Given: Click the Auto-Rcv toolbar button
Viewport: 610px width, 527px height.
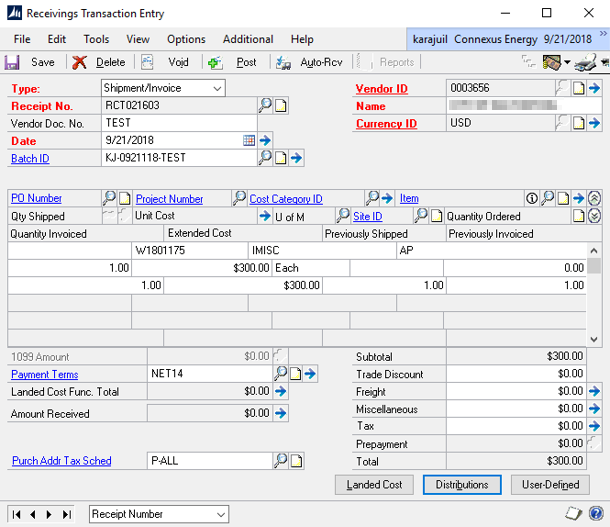Looking at the screenshot, I should pos(310,62).
